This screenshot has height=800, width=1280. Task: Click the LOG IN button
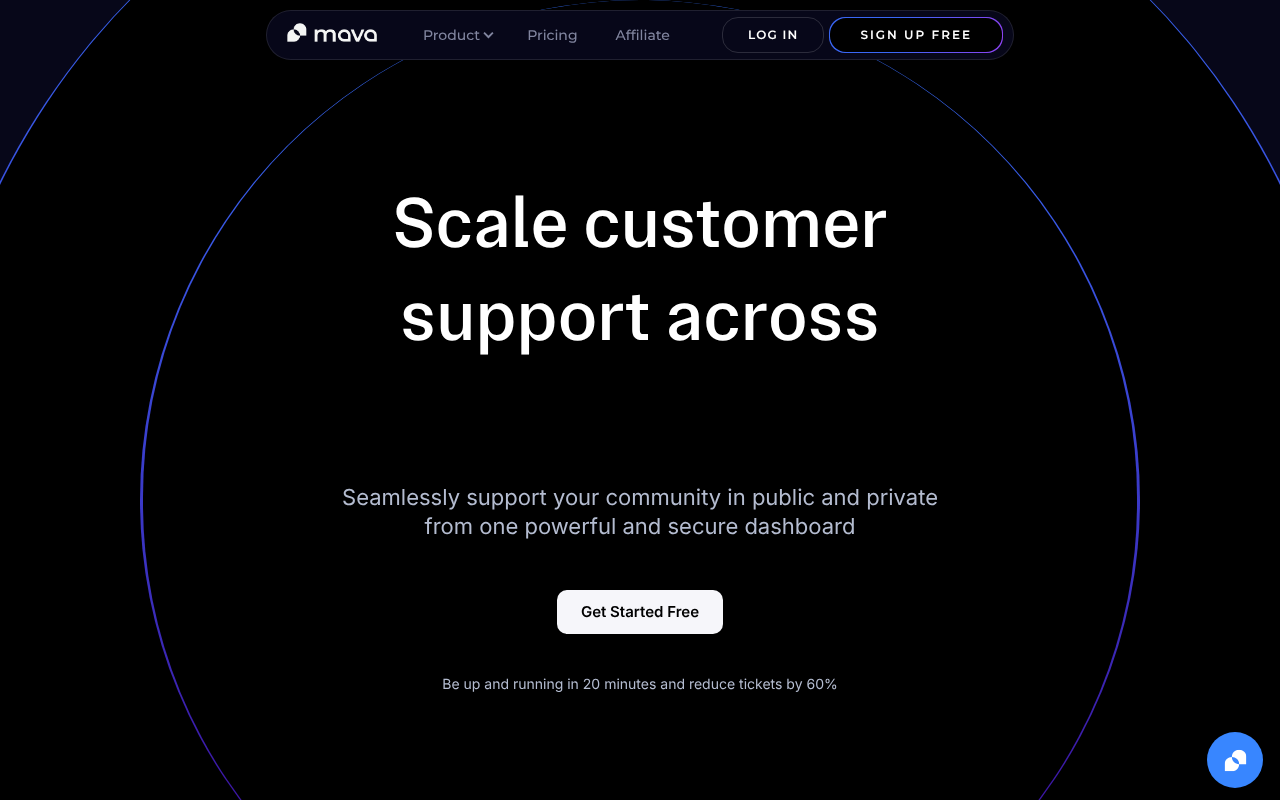pos(773,35)
